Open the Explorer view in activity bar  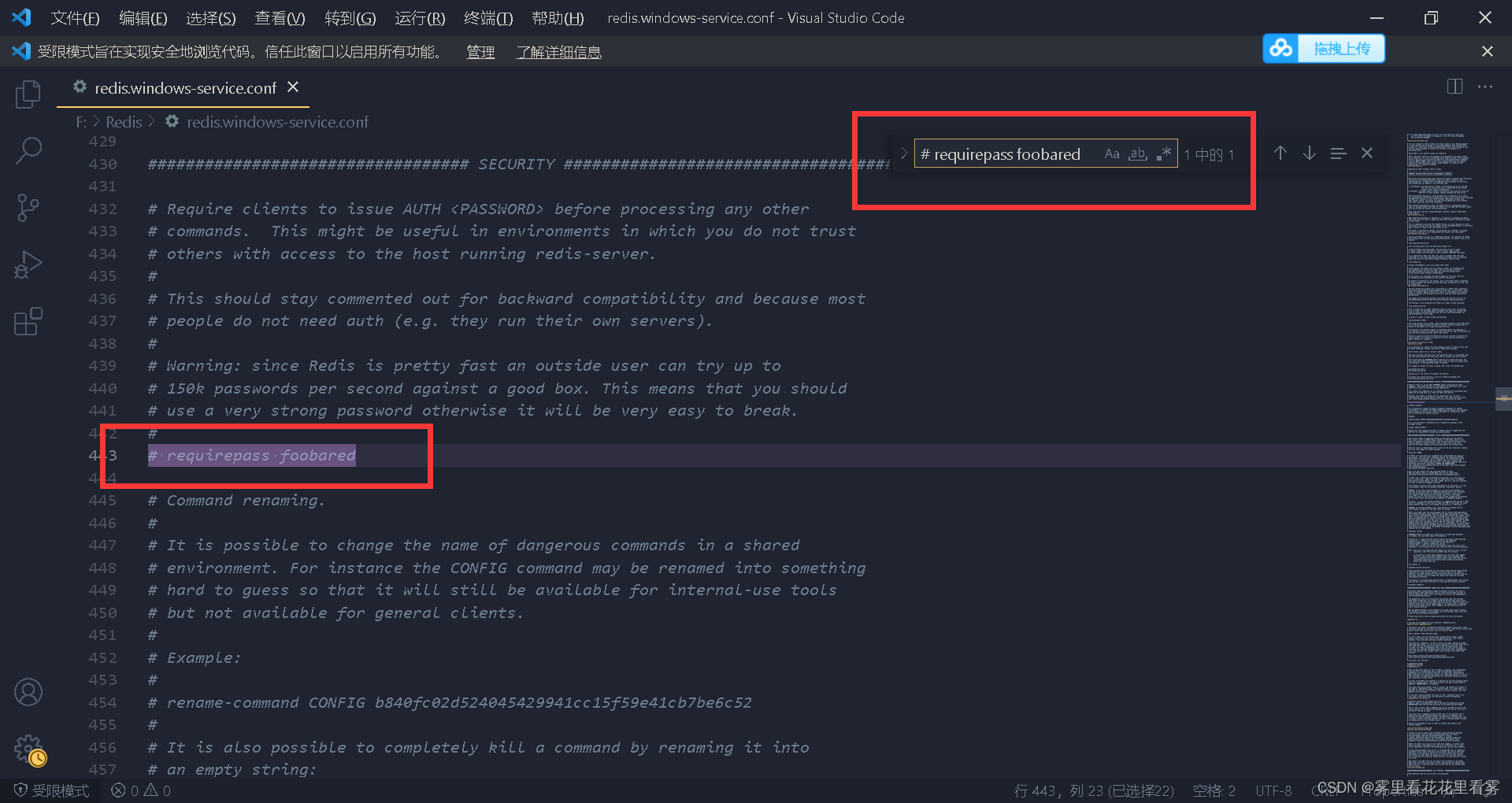pyautogui.click(x=28, y=94)
